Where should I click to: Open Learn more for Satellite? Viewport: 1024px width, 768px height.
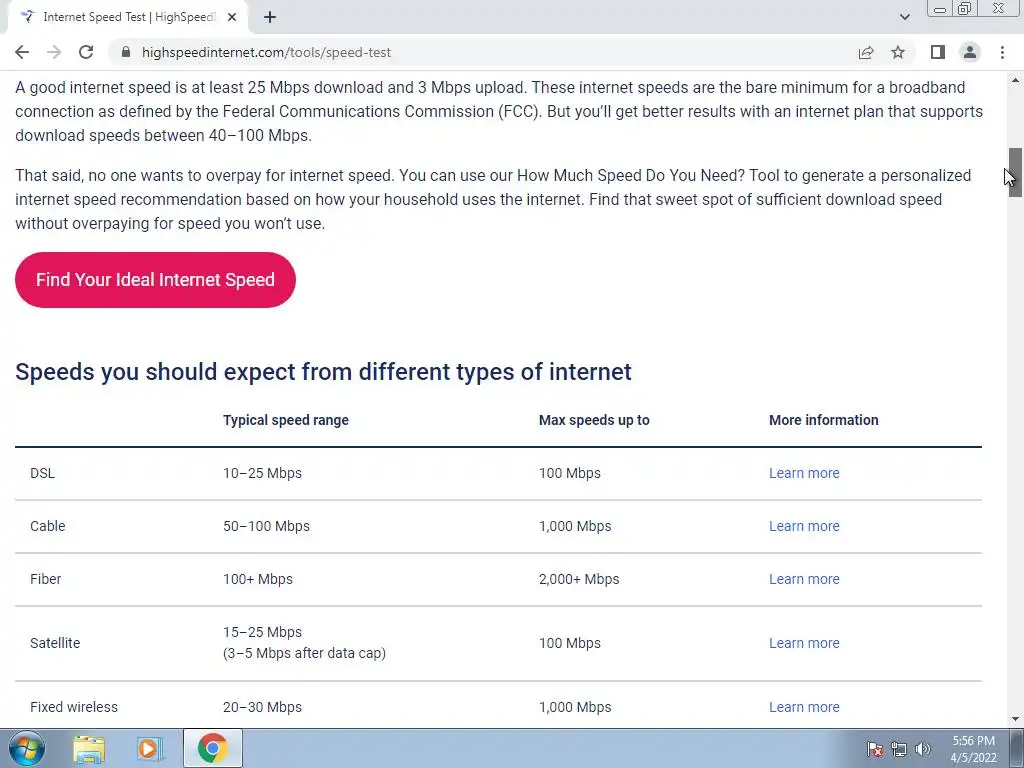tap(804, 643)
